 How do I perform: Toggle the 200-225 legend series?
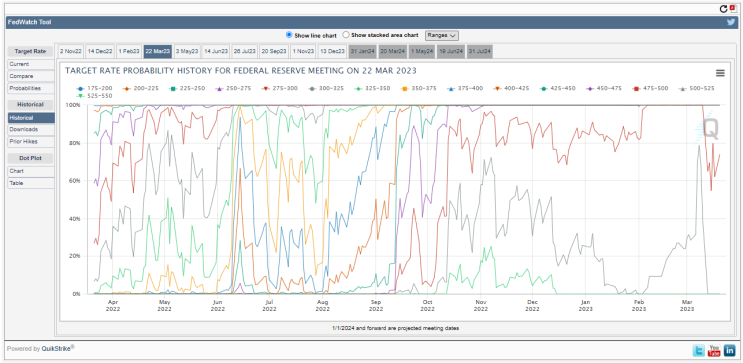pos(140,88)
